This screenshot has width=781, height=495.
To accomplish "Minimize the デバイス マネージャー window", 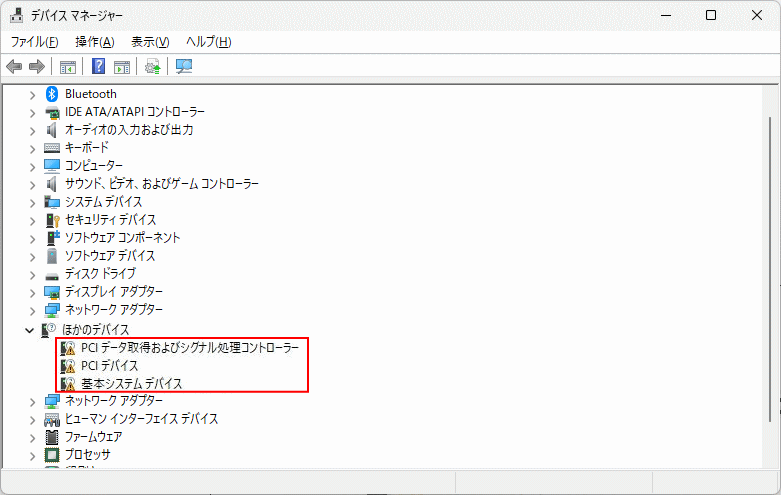I will tap(666, 15).
